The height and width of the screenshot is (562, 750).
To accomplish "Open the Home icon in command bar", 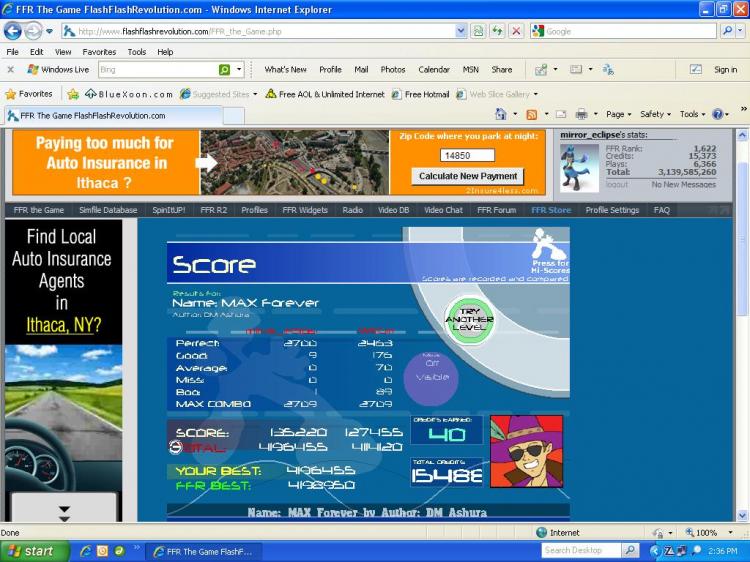I will (x=500, y=114).
